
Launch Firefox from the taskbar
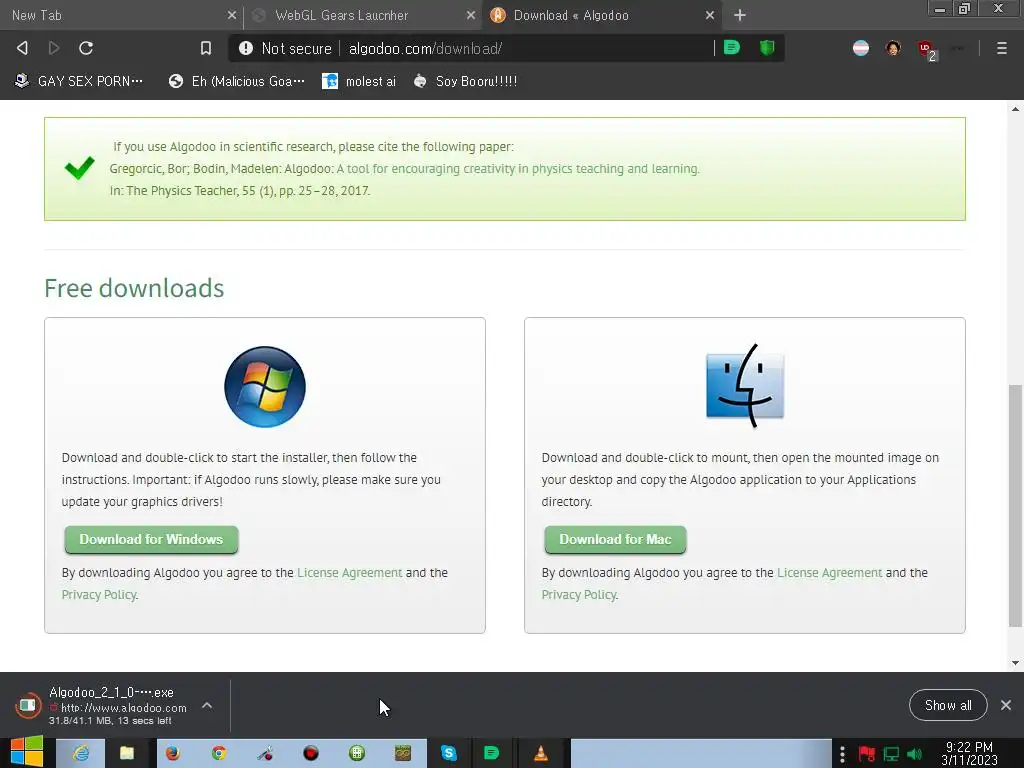click(x=173, y=753)
